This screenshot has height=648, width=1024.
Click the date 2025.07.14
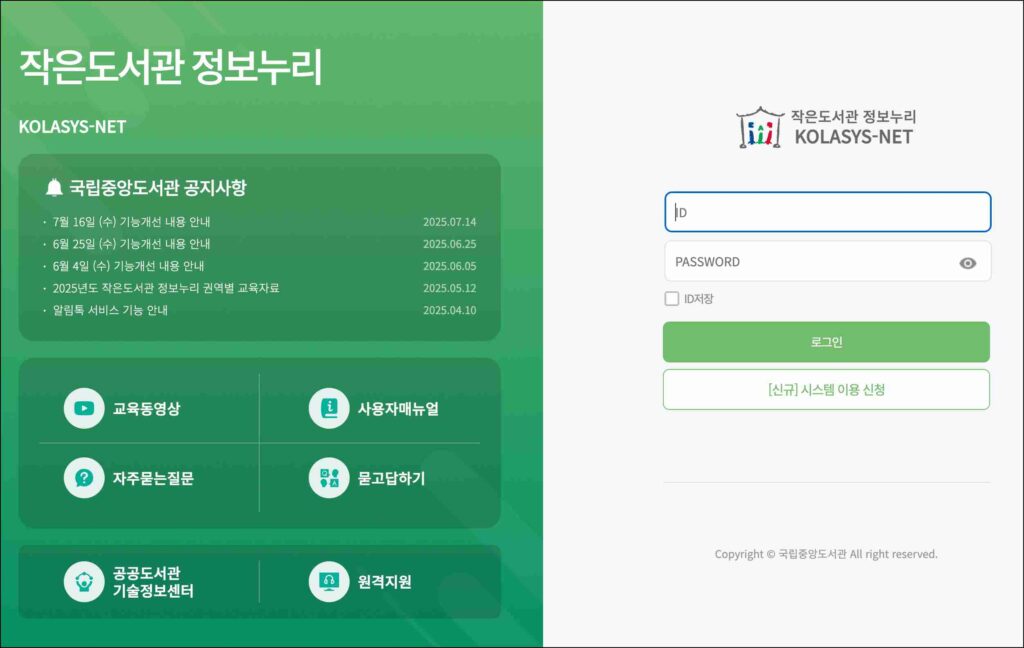[x=449, y=222]
